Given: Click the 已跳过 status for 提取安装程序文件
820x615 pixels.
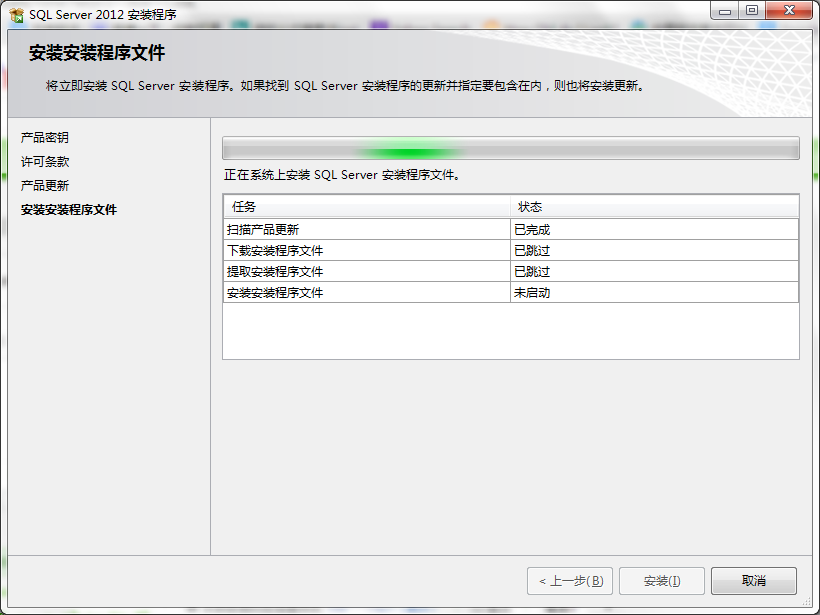Looking at the screenshot, I should 654,271.
